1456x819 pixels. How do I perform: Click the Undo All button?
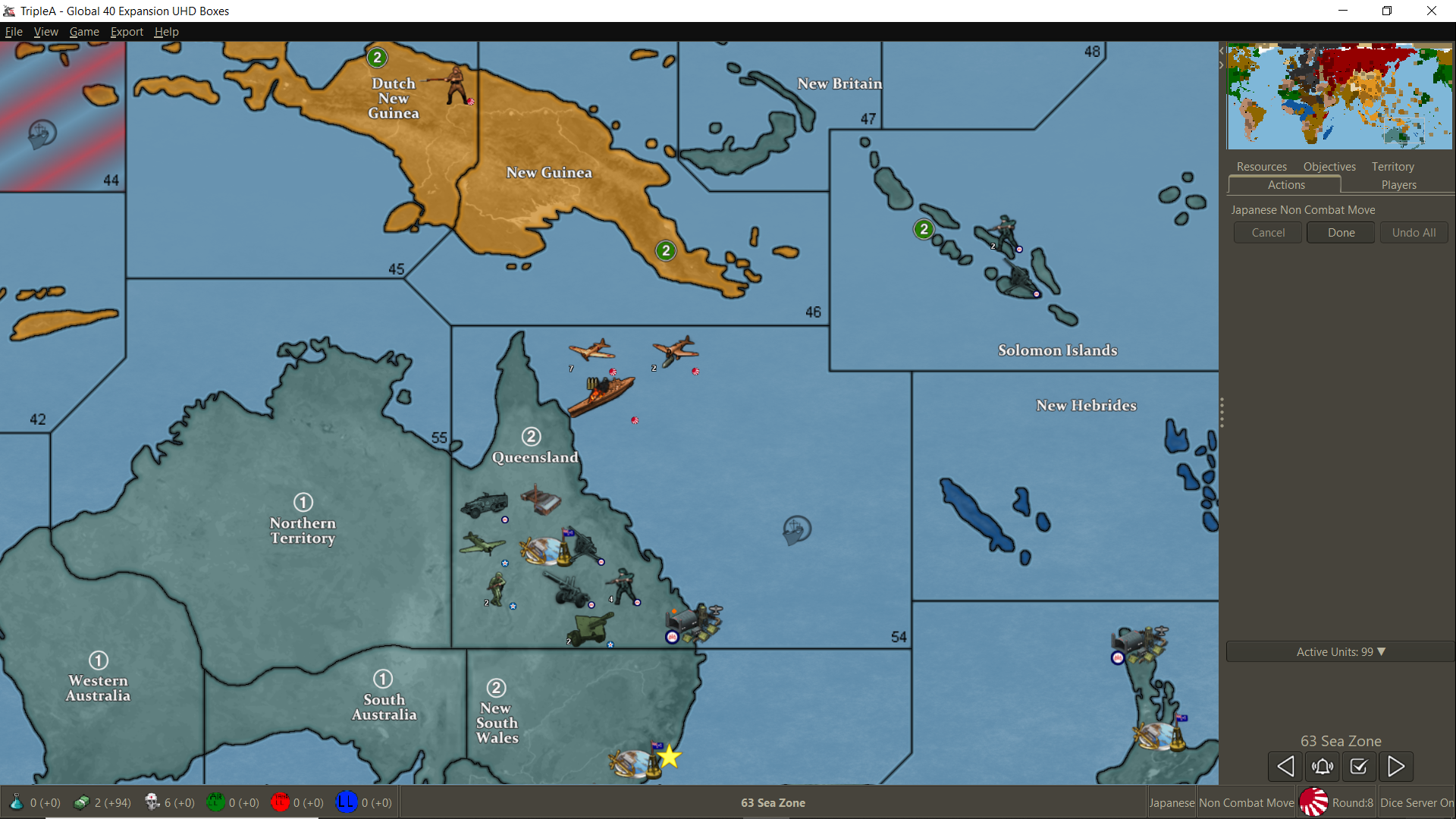click(x=1414, y=233)
